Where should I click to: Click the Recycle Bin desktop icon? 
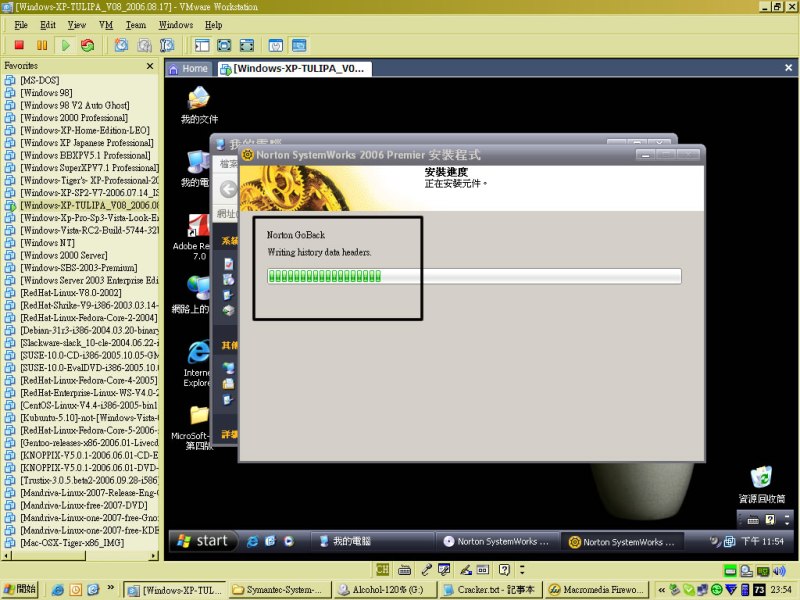click(762, 485)
